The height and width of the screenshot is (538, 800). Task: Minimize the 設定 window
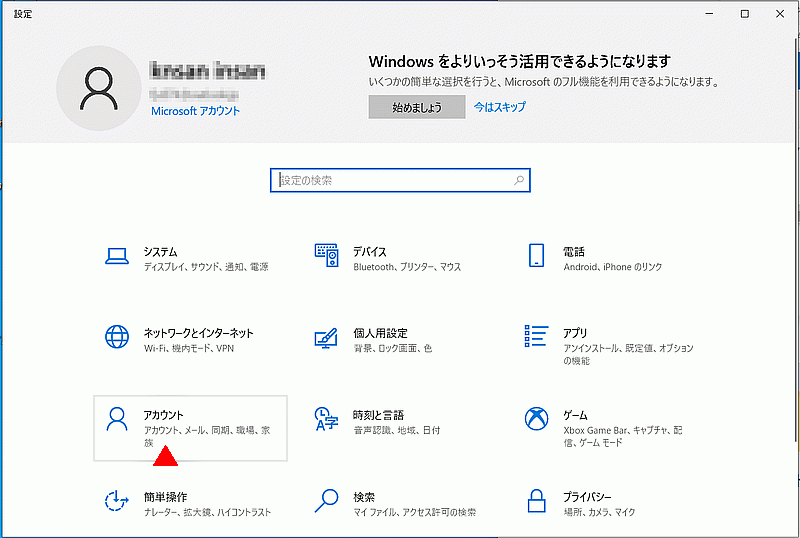pos(709,14)
